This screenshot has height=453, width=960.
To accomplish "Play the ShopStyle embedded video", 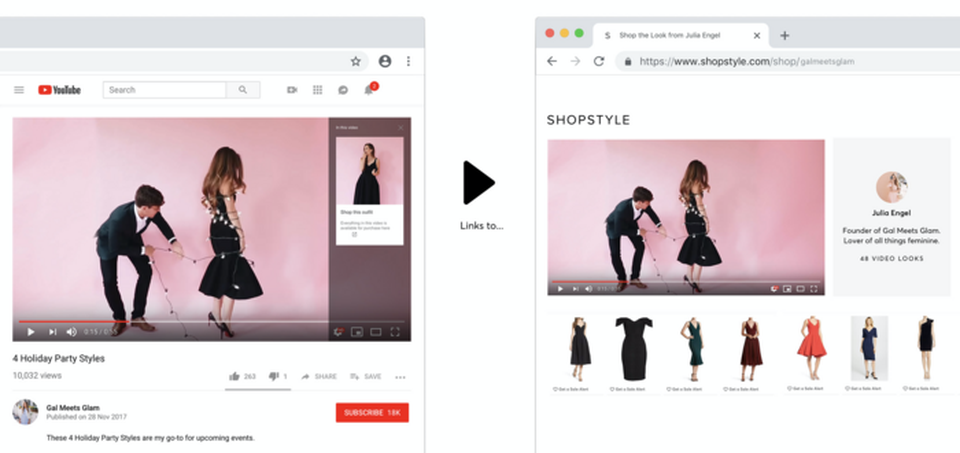I will click(560, 288).
